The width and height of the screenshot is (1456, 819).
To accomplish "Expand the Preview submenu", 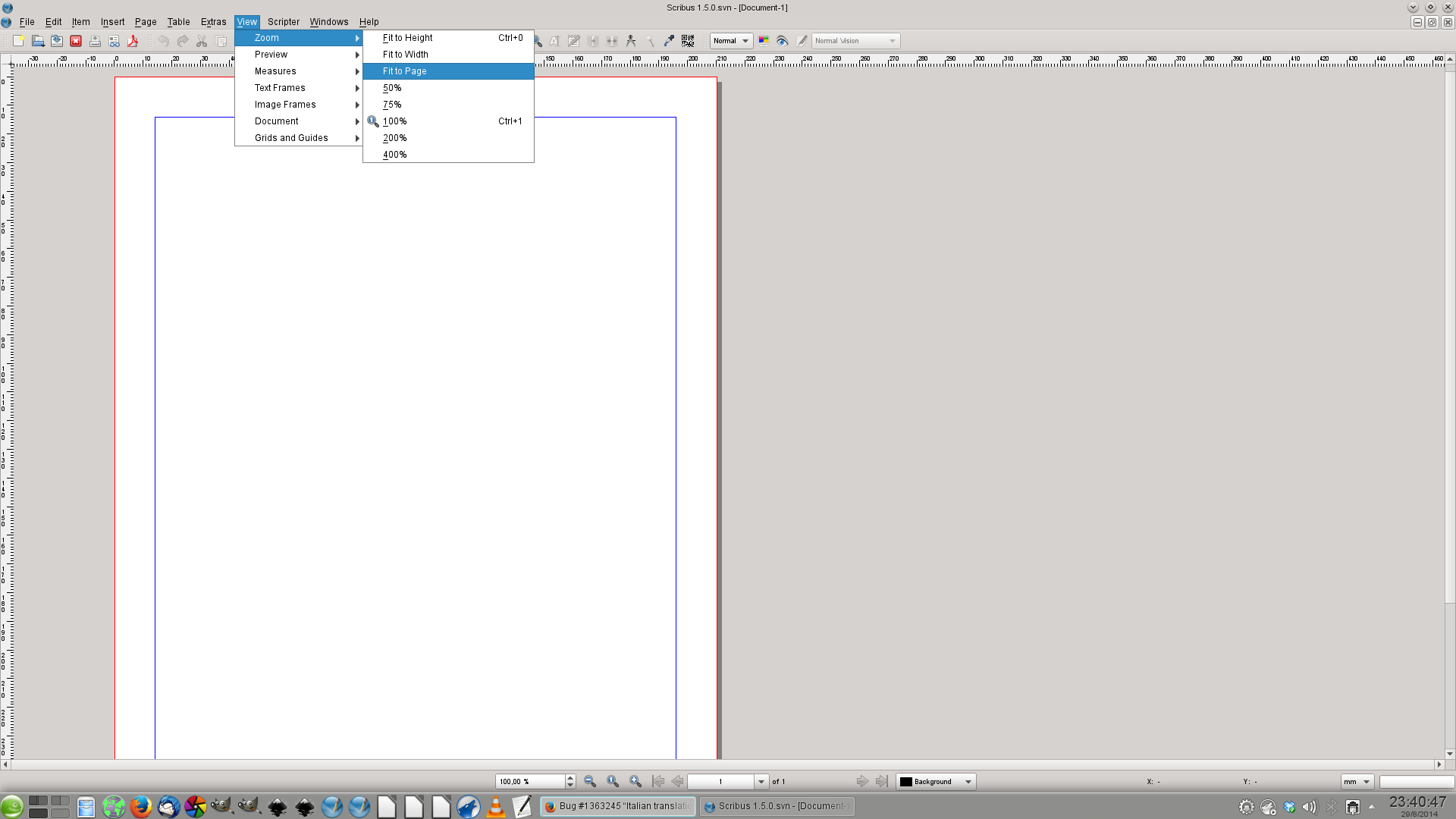I will [x=299, y=55].
